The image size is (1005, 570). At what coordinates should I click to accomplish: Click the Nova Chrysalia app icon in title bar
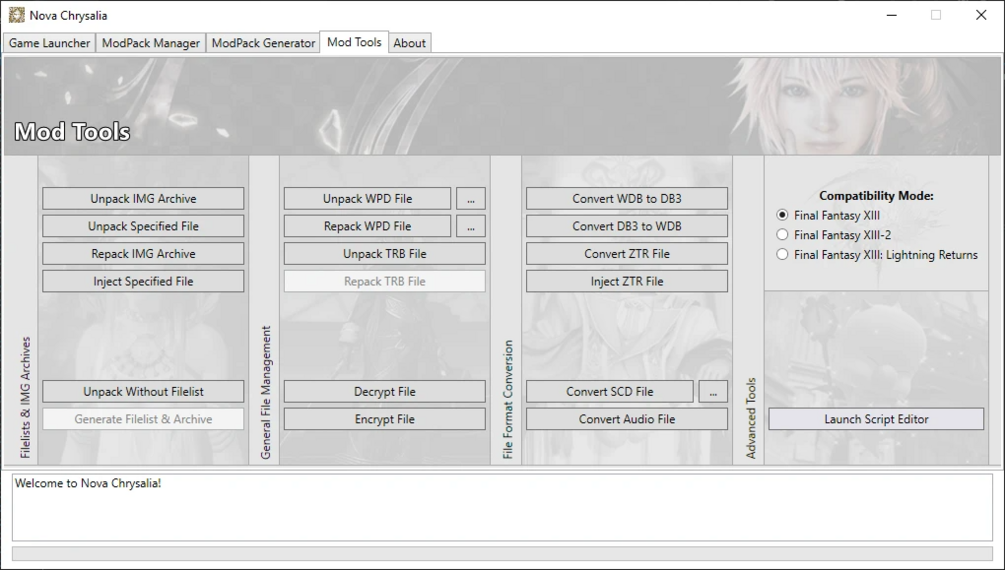pyautogui.click(x=17, y=15)
